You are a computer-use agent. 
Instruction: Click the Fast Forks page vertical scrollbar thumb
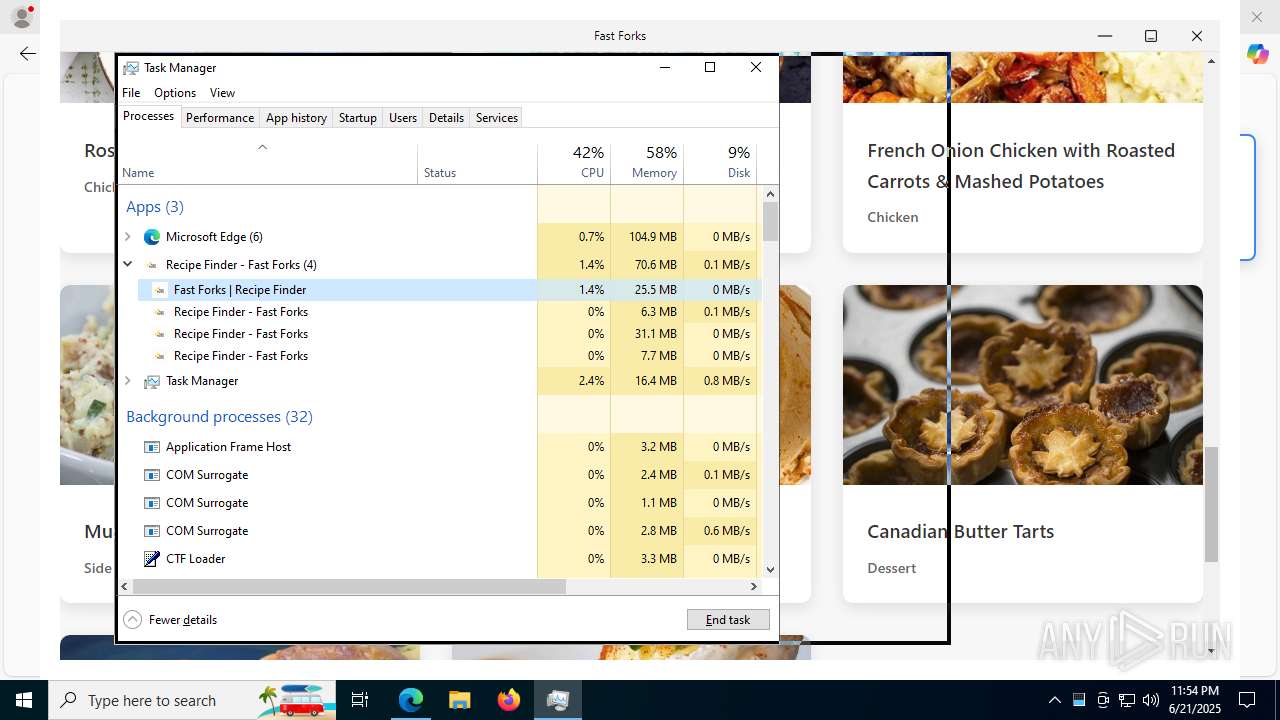pos(1211,505)
